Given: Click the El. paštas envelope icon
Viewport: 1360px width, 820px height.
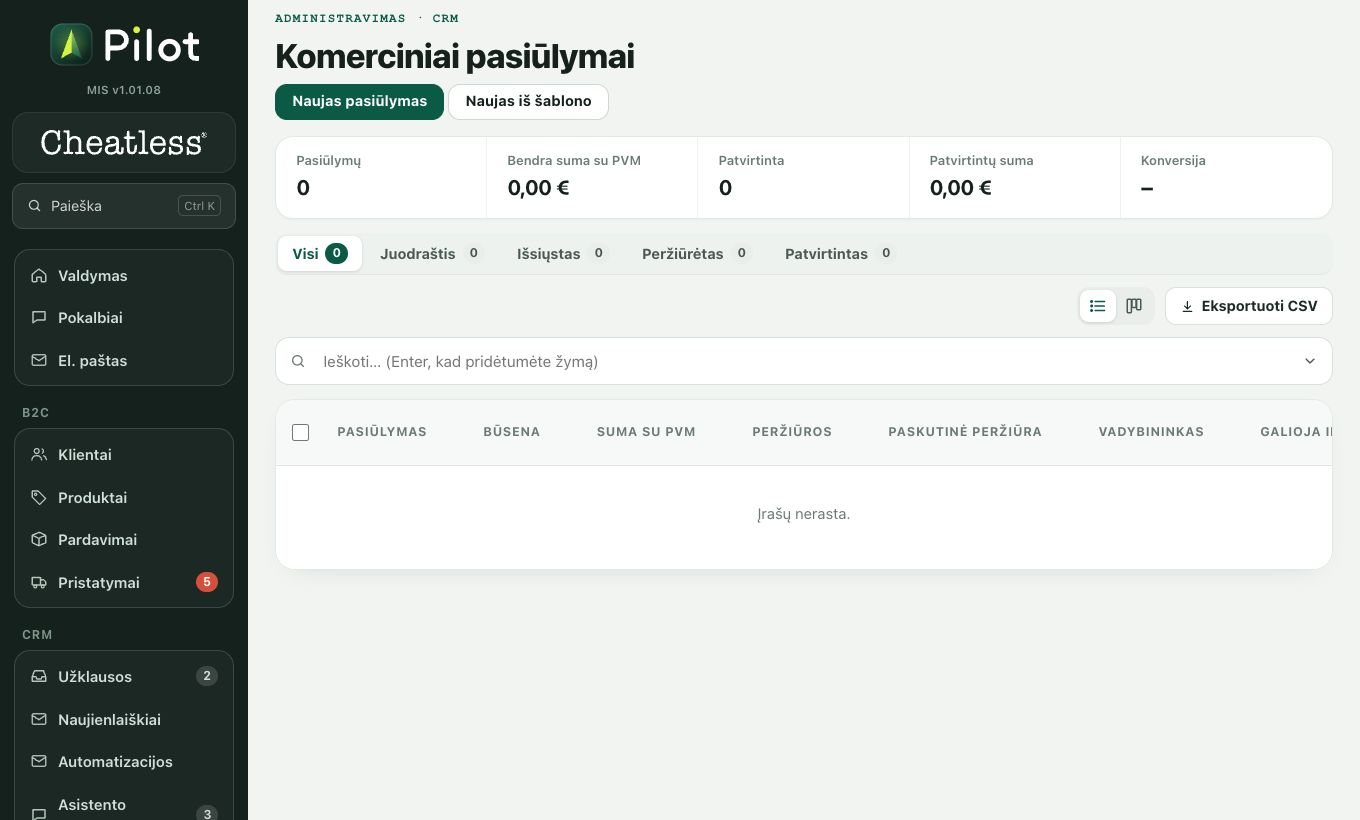Looking at the screenshot, I should (39, 361).
